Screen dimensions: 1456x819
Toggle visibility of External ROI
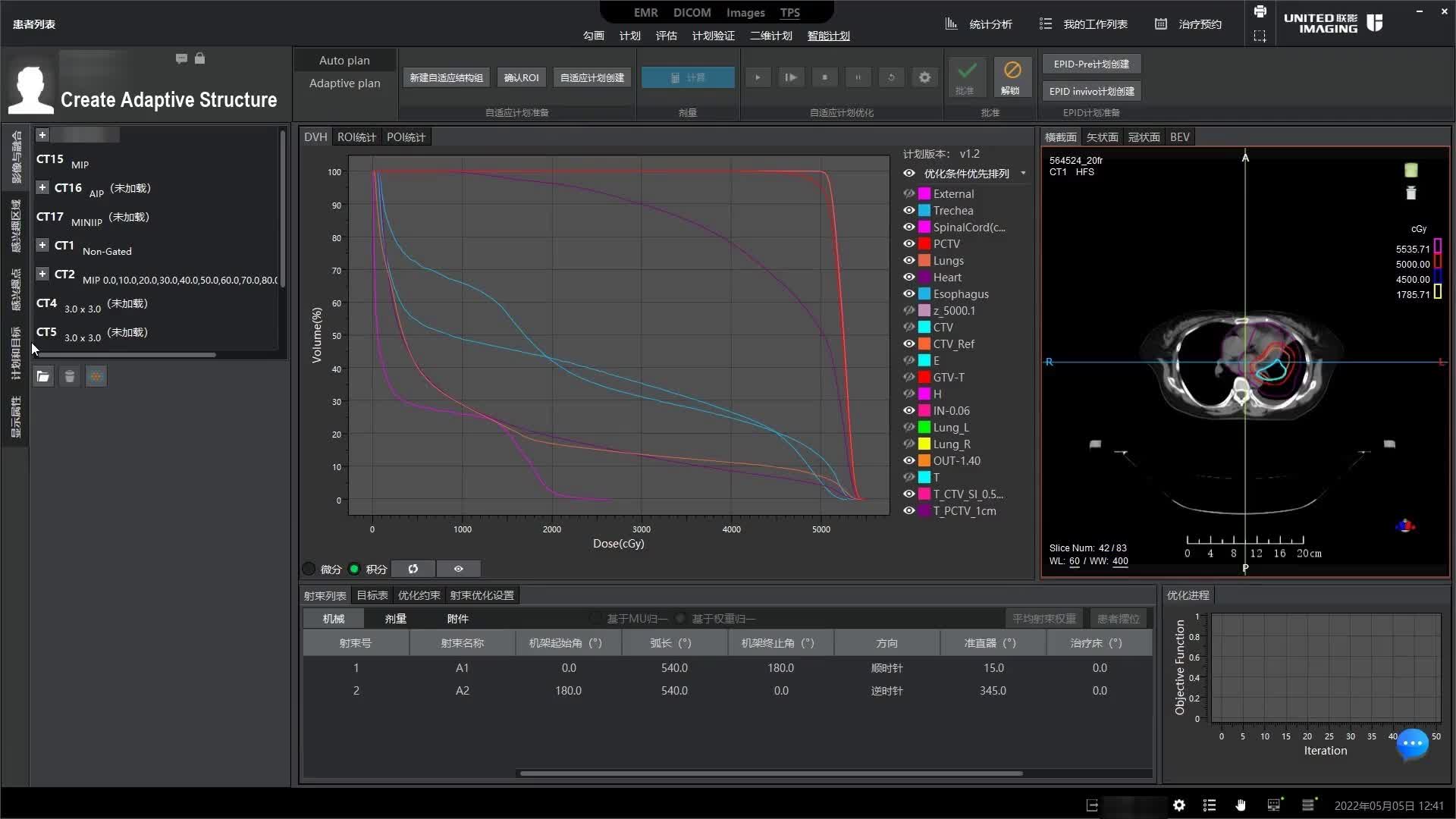[908, 194]
